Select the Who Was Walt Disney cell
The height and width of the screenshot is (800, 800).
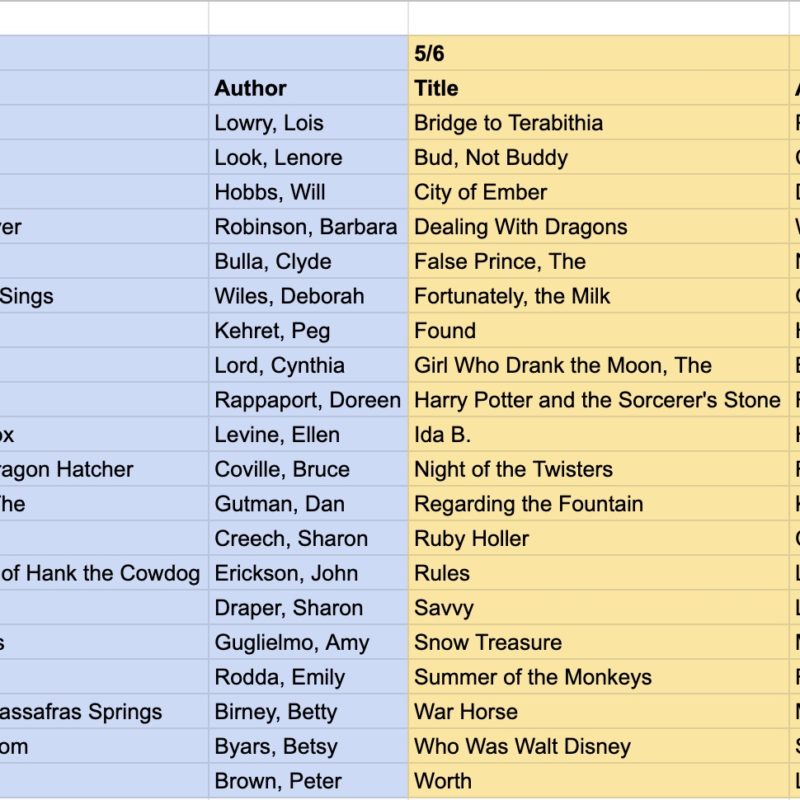click(598, 747)
